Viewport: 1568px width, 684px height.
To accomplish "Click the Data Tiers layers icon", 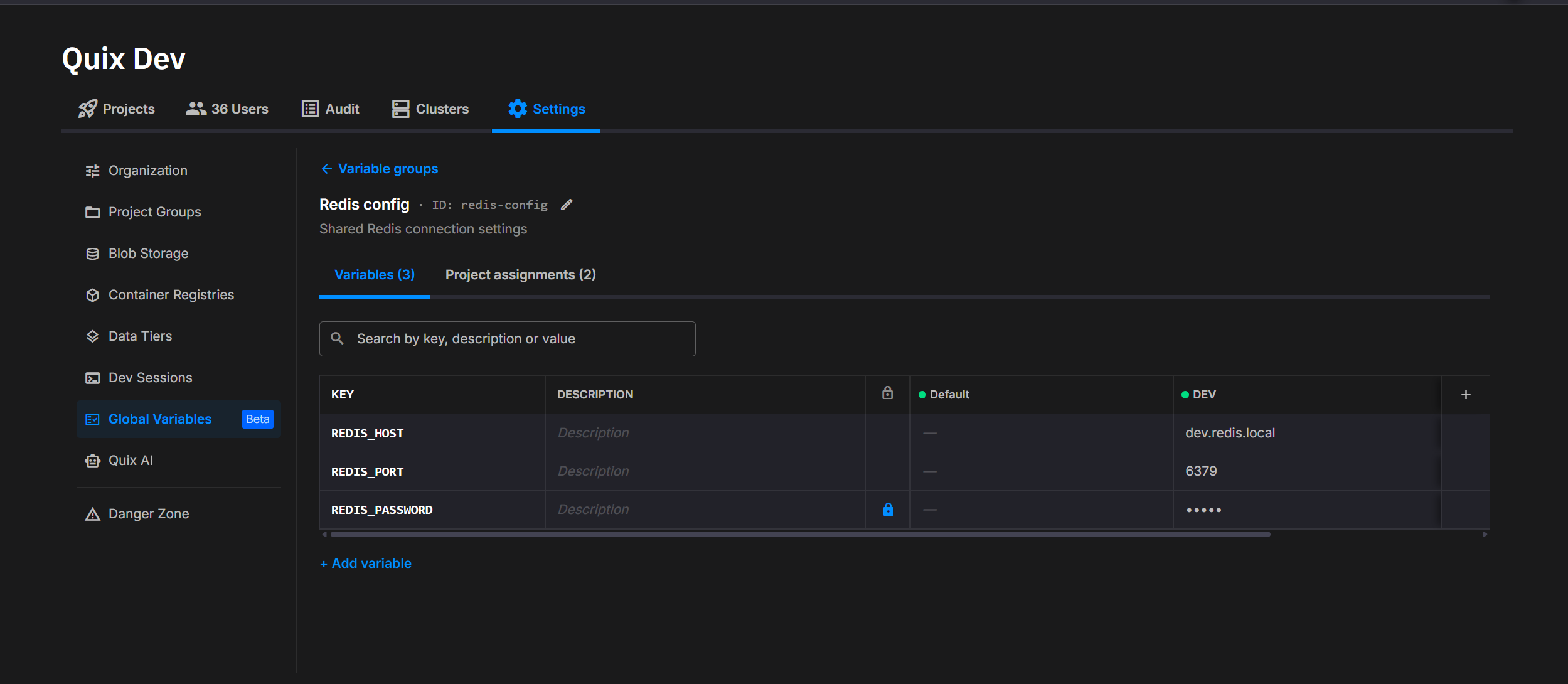I will click(x=93, y=336).
